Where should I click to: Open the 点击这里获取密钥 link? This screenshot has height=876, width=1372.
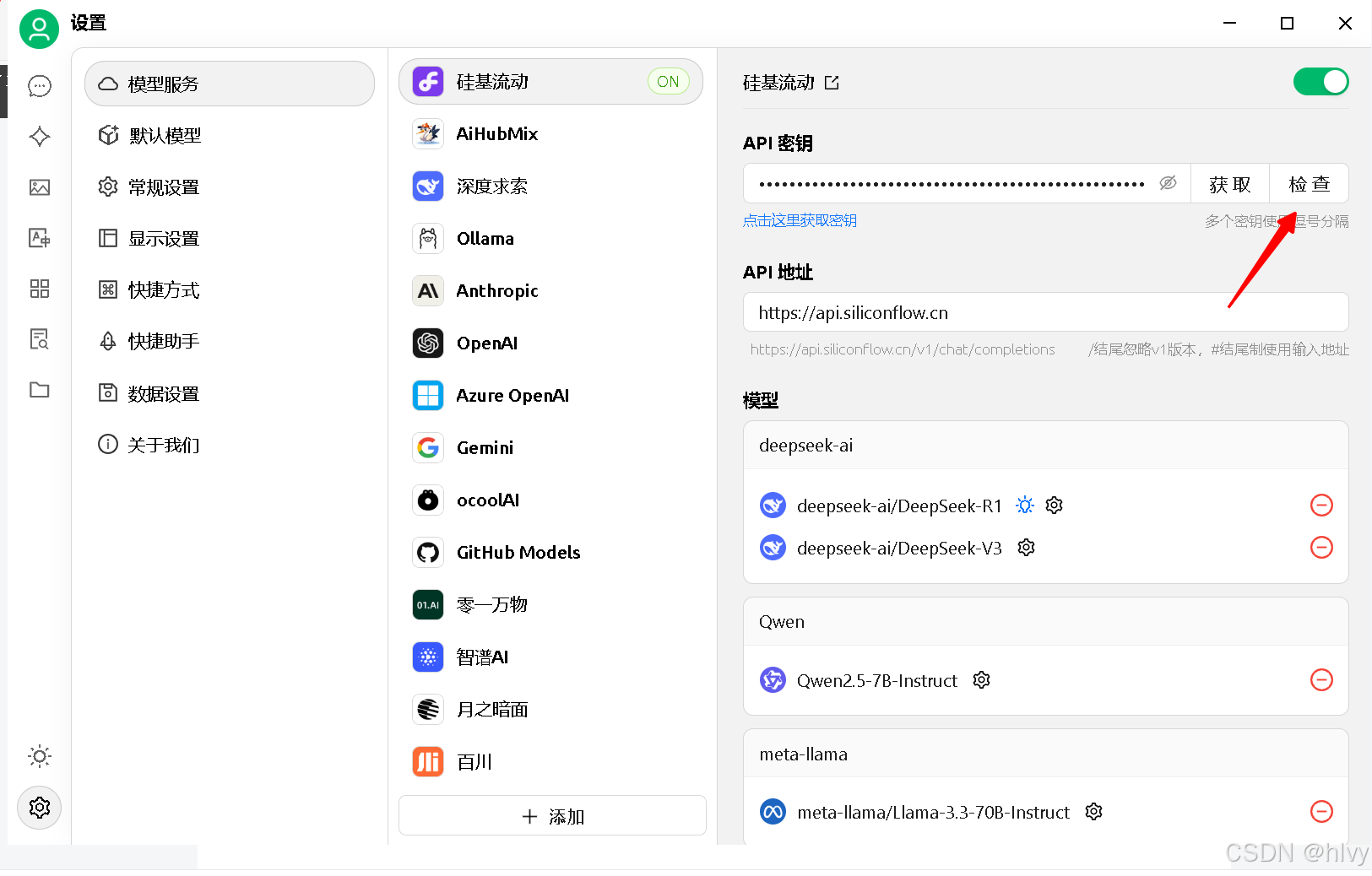point(800,220)
